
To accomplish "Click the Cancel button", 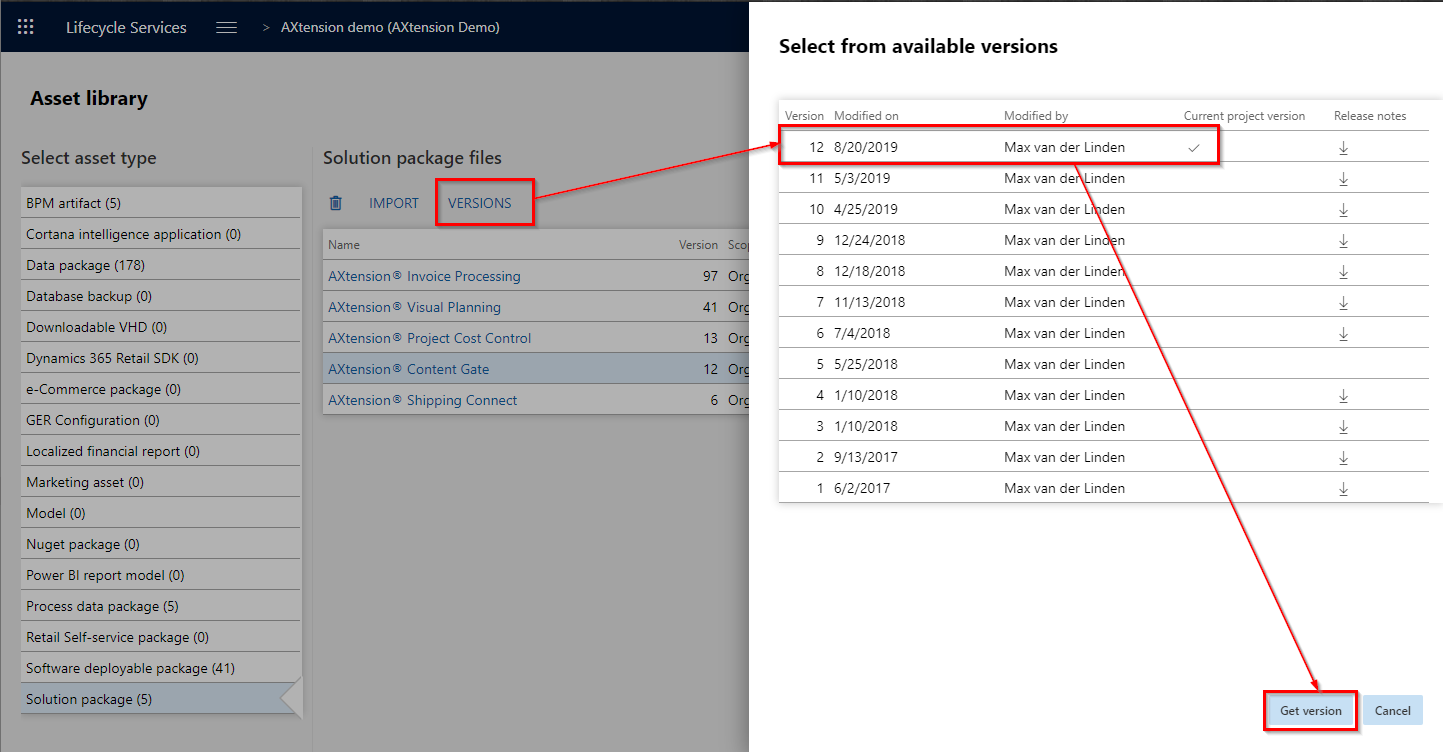I will point(1392,711).
